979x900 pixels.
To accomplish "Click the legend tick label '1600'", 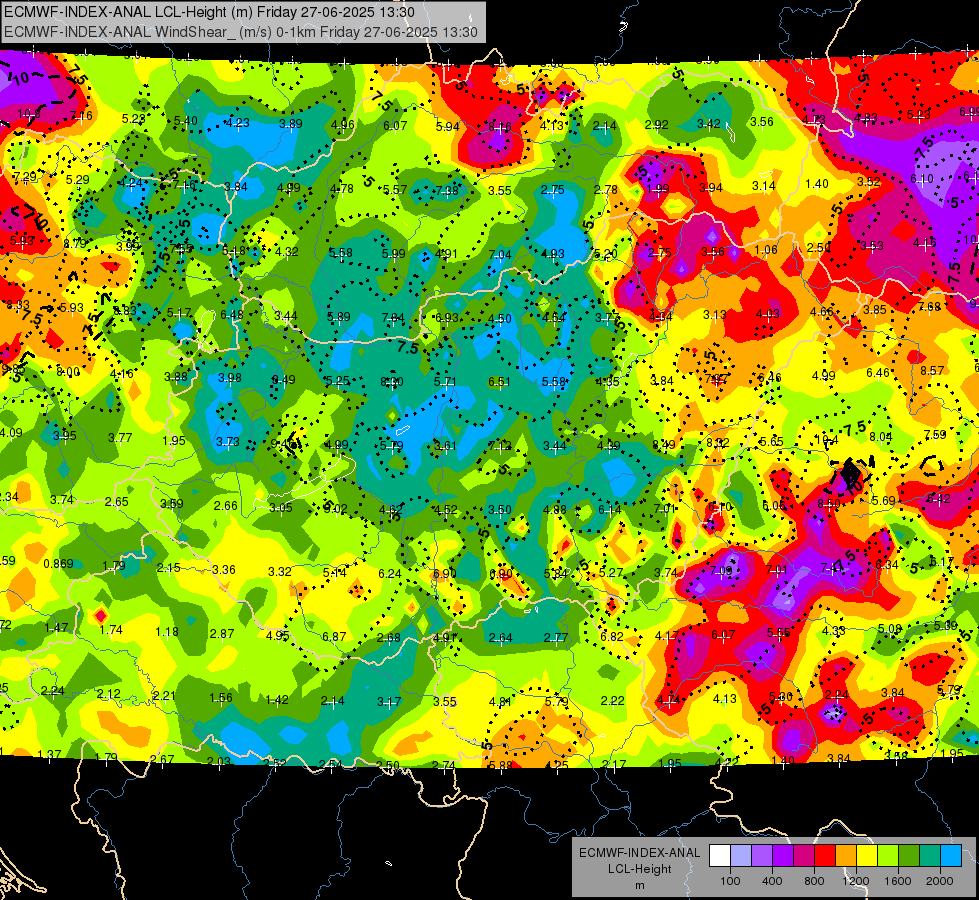I will [x=898, y=881].
